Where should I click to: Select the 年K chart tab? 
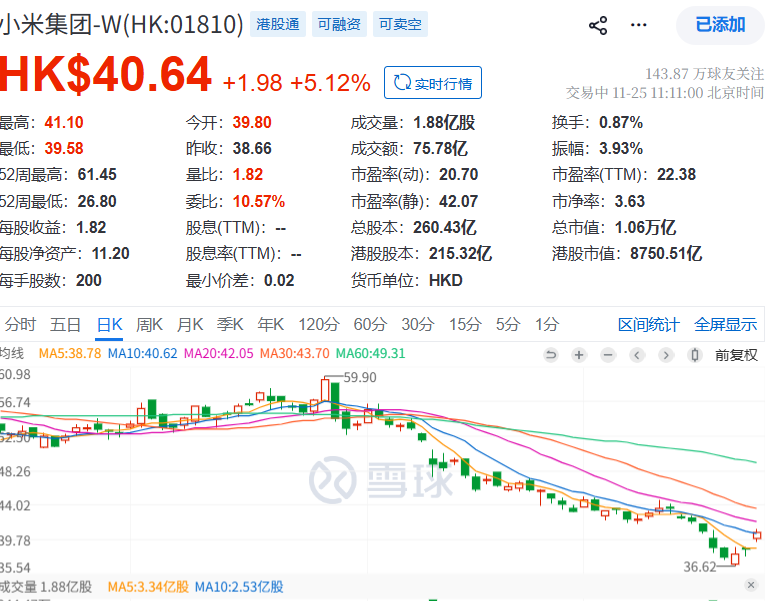point(270,324)
